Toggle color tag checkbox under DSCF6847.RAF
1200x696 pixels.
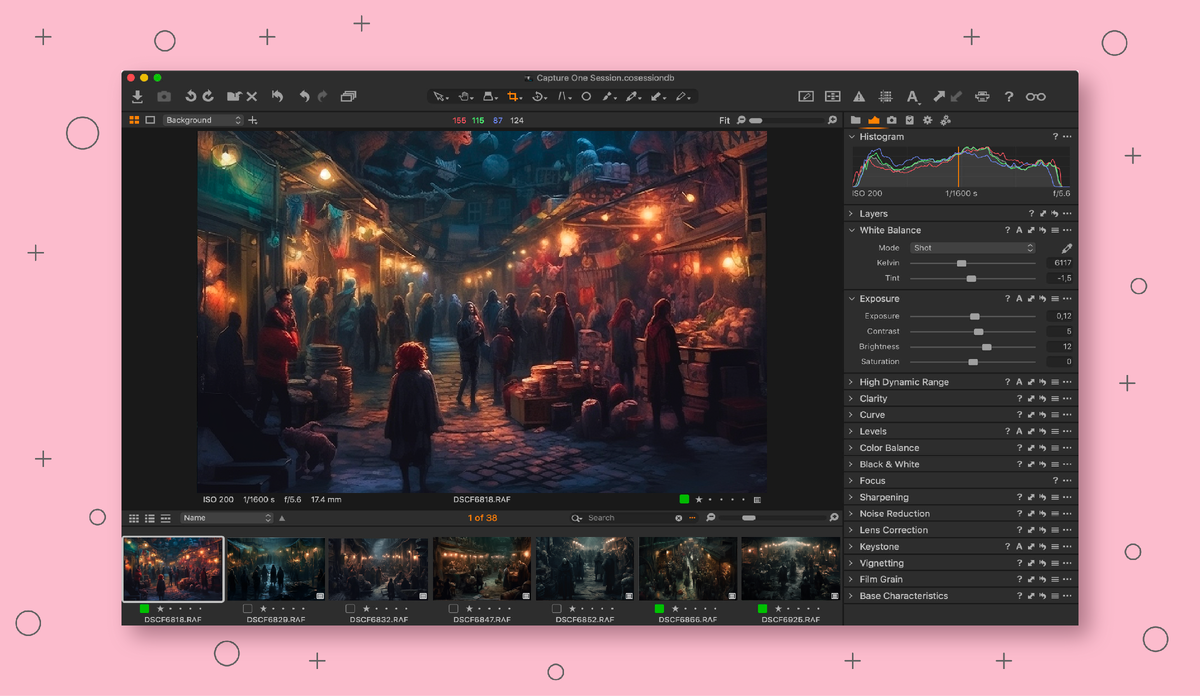[454, 608]
